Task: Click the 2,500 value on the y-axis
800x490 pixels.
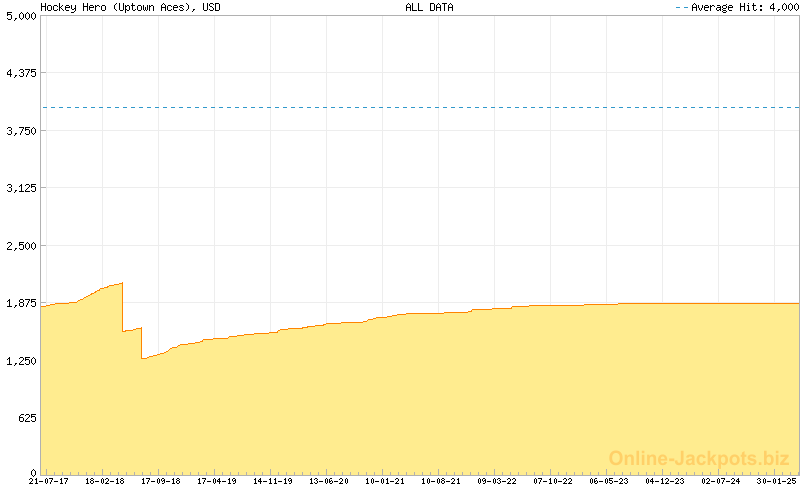Action: (20, 246)
